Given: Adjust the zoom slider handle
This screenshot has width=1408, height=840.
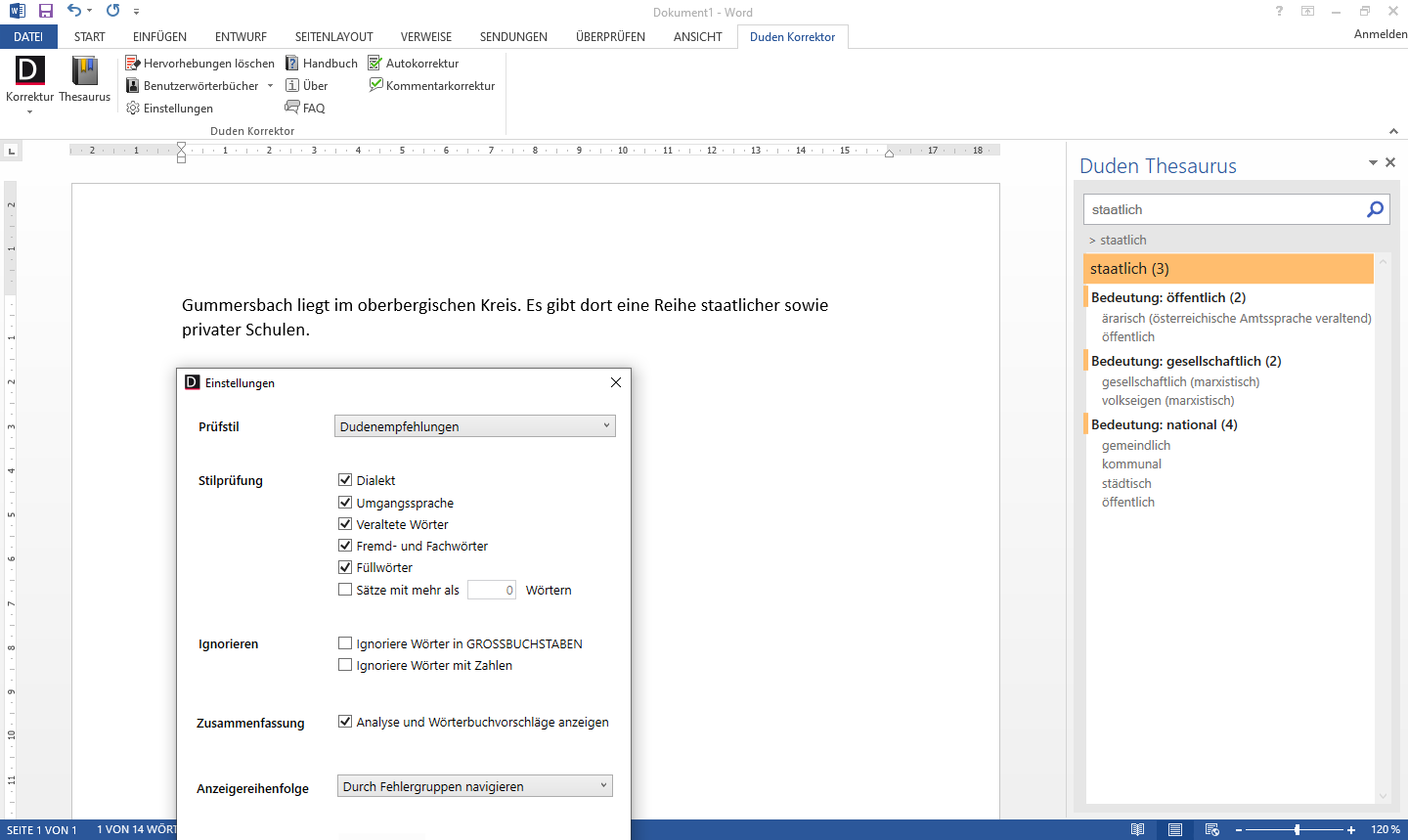Looking at the screenshot, I should point(1298,830).
